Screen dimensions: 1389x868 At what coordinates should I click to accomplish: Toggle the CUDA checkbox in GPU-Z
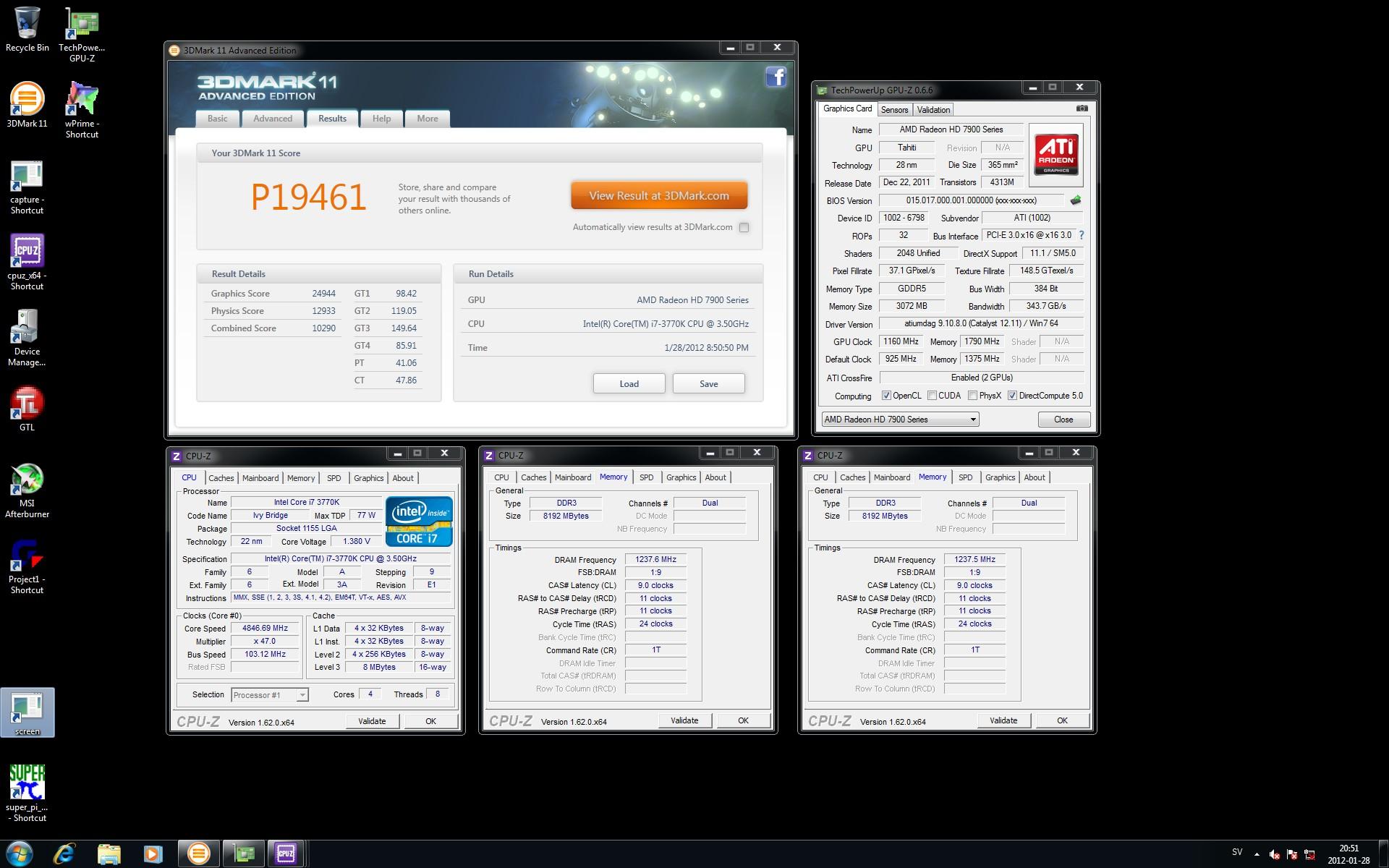pyautogui.click(x=933, y=396)
